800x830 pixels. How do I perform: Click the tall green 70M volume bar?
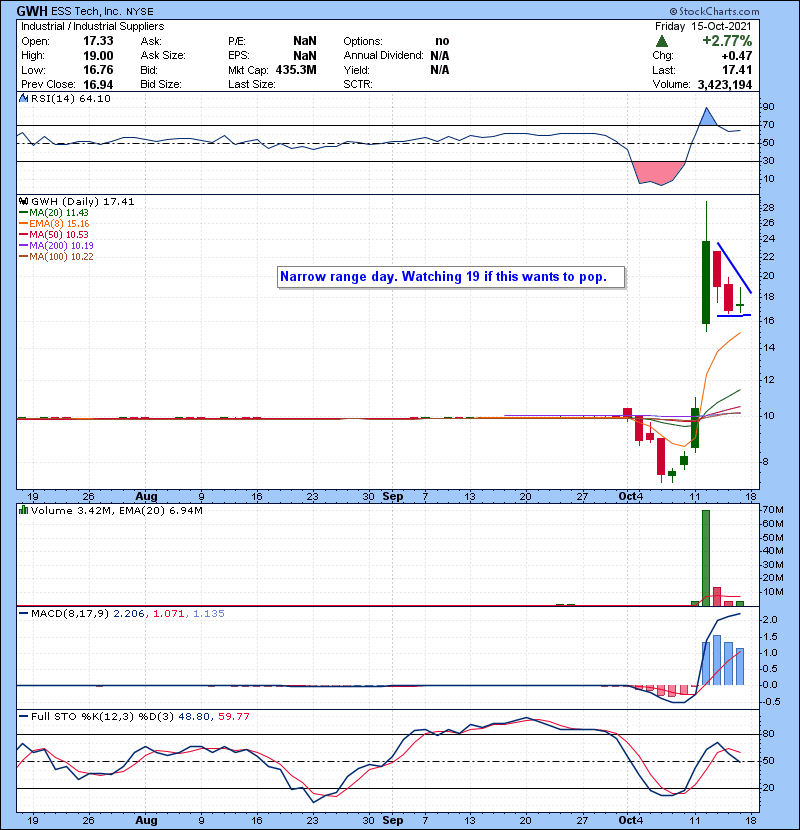706,557
